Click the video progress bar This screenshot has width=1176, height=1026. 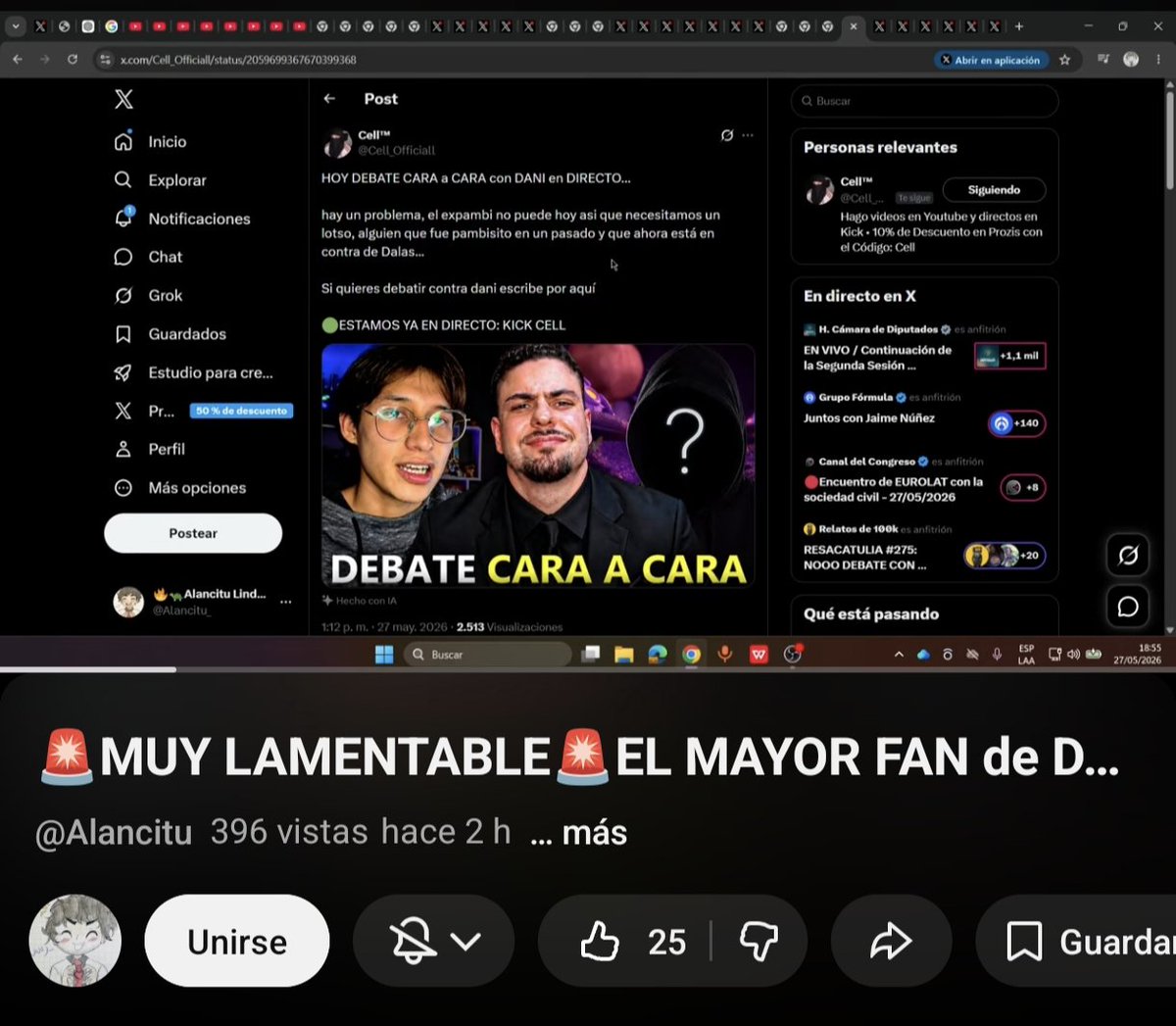pos(588,670)
